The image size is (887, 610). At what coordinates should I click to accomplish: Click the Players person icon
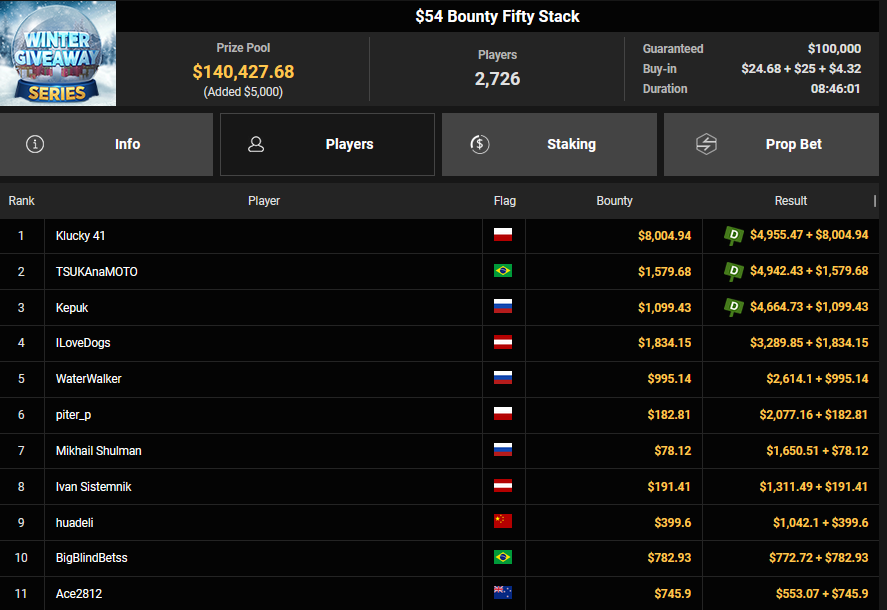point(256,144)
